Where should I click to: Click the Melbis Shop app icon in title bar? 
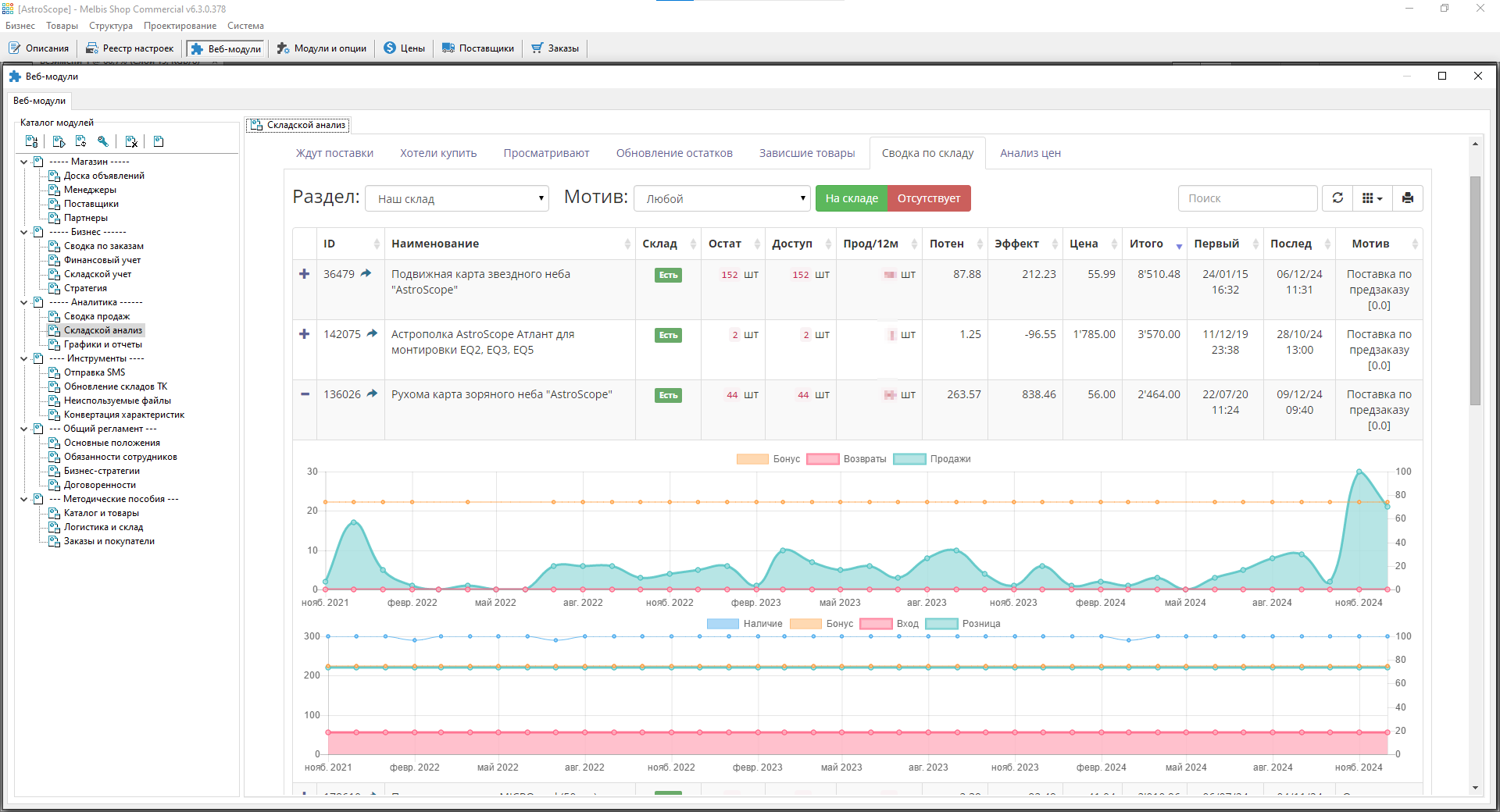8,9
